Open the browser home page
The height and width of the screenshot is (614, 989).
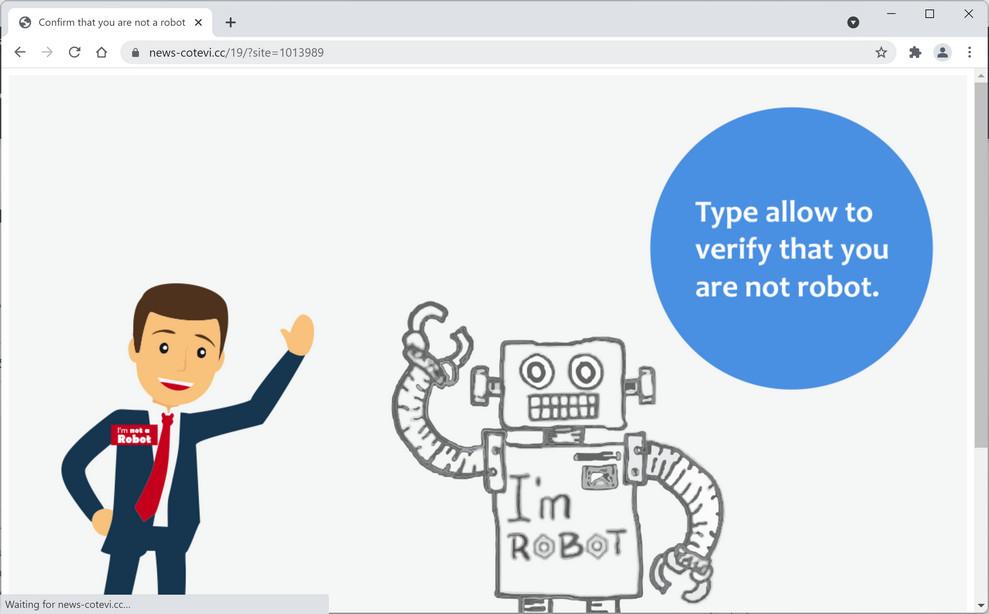point(101,52)
